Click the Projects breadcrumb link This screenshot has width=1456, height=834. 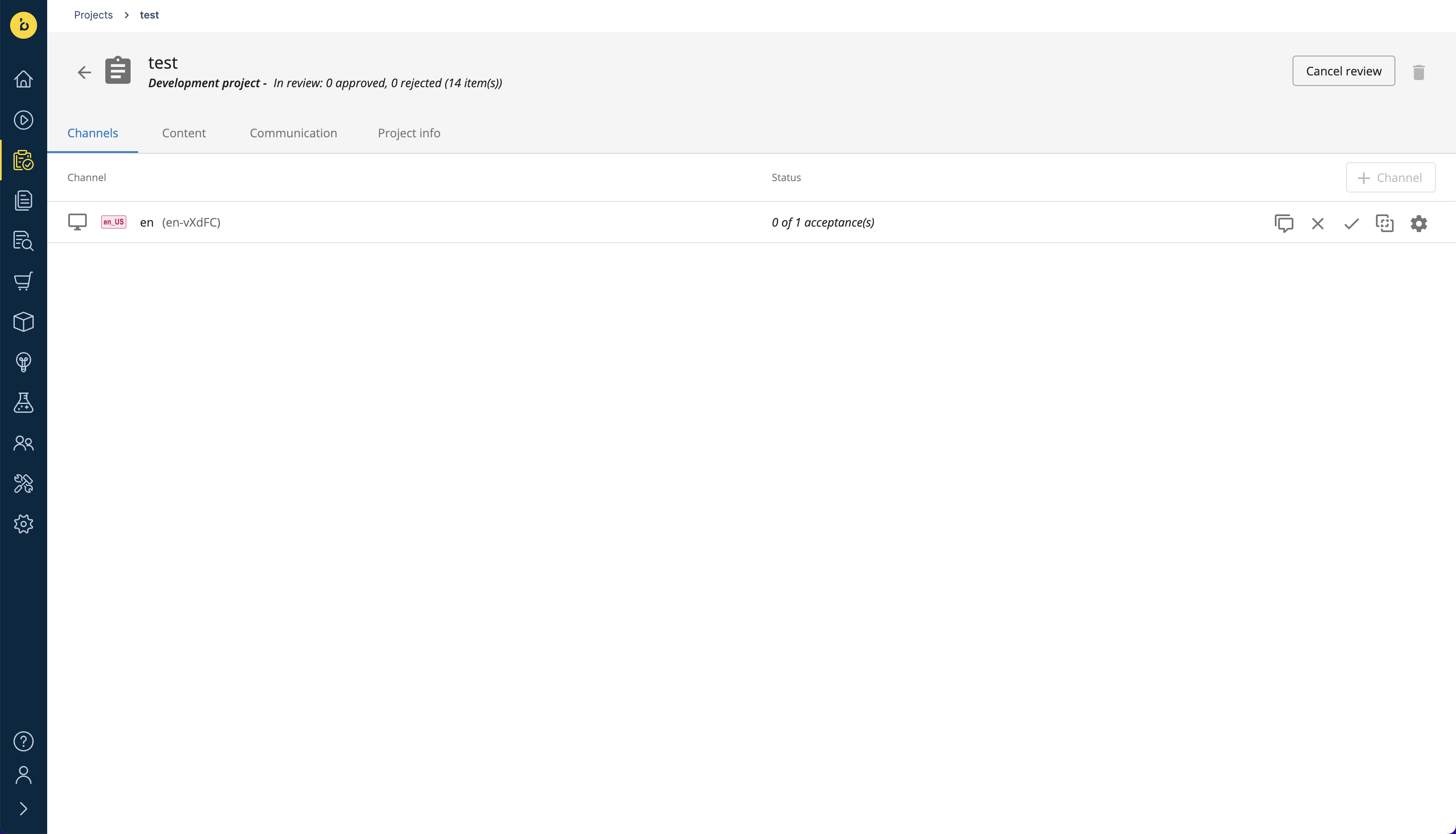94,15
